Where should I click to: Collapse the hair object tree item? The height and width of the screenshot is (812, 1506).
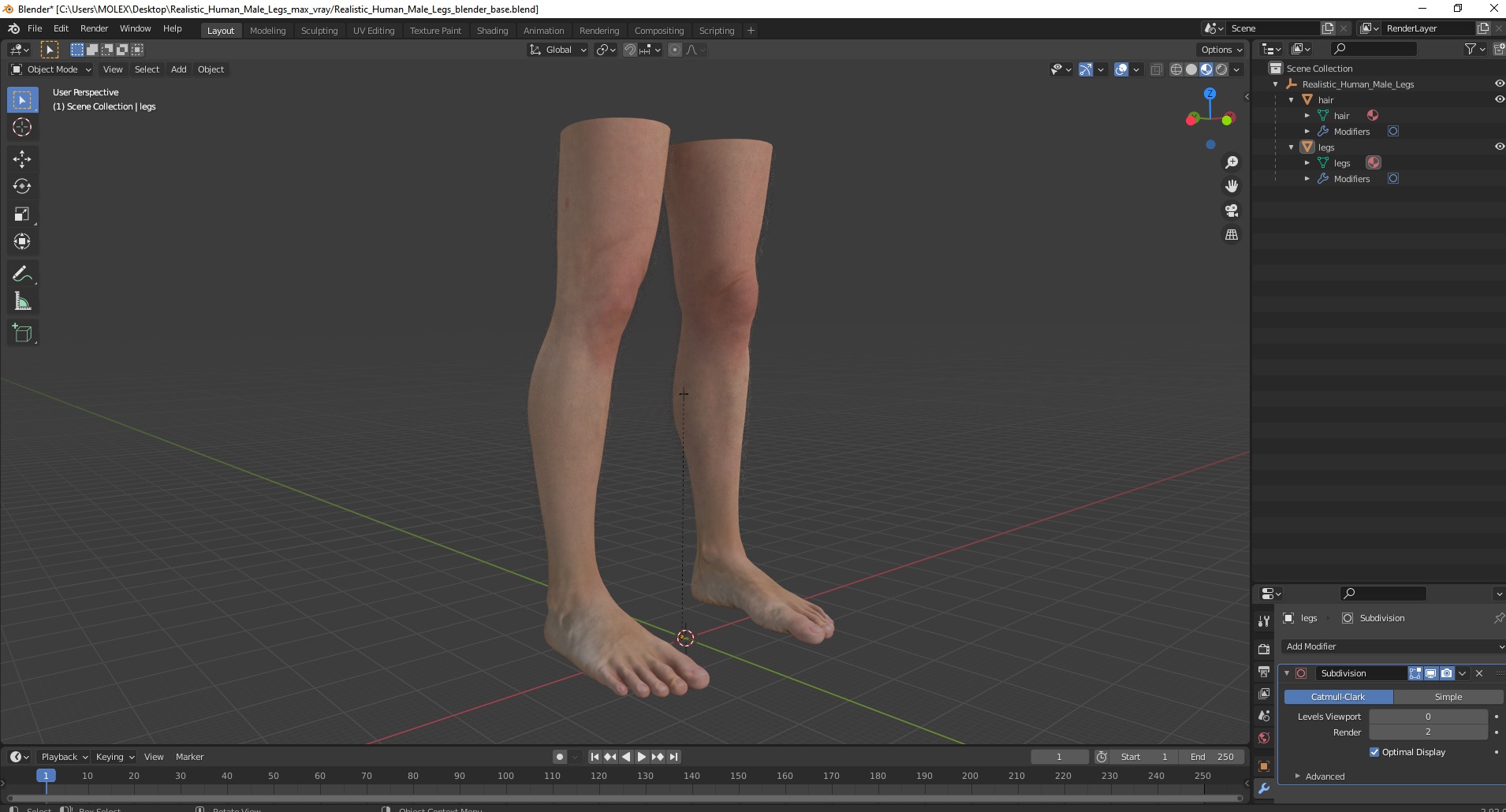point(1291,100)
